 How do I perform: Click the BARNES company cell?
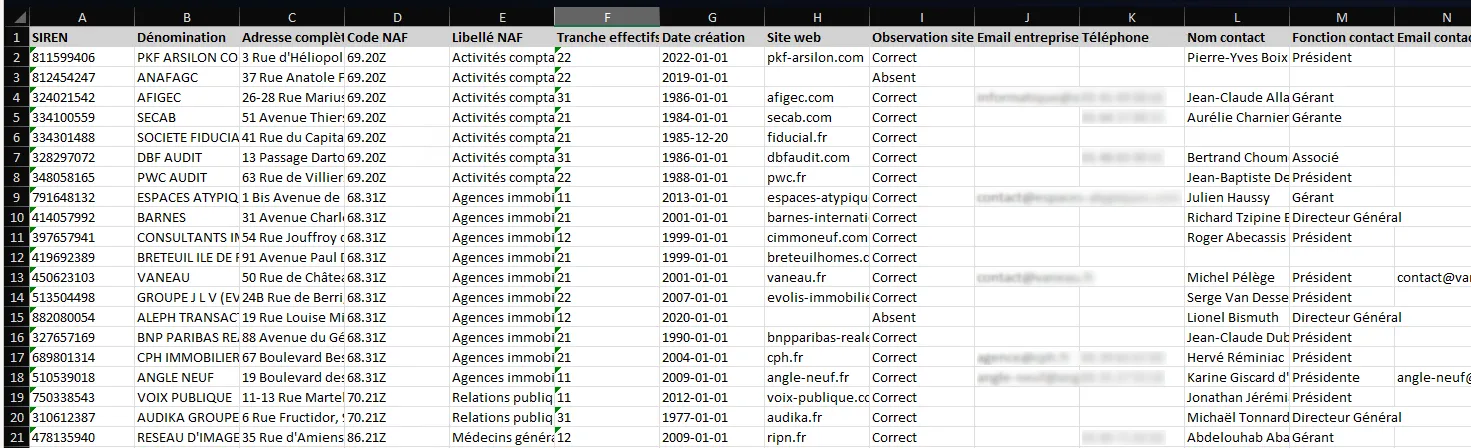[x=187, y=217]
